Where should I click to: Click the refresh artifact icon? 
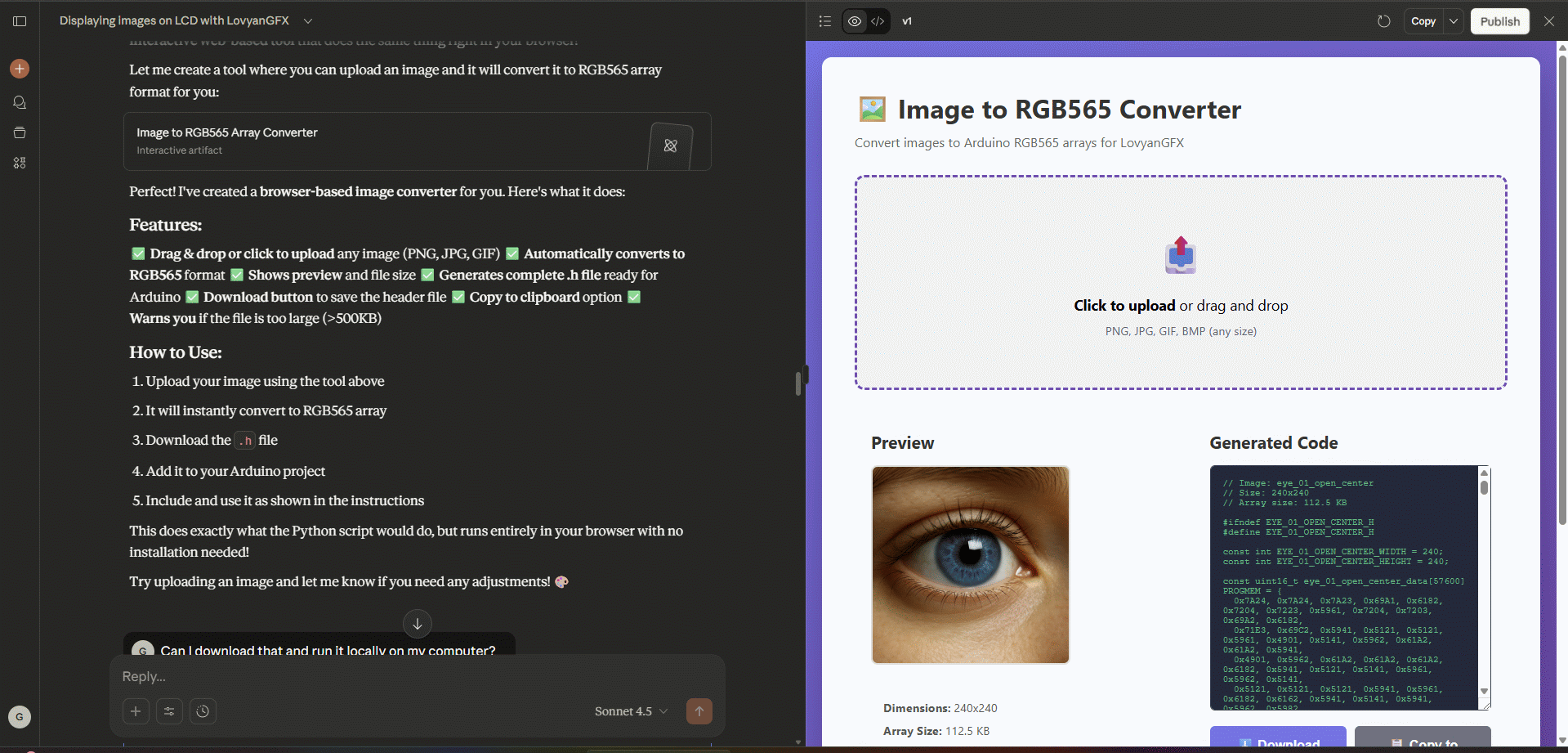click(x=1383, y=21)
